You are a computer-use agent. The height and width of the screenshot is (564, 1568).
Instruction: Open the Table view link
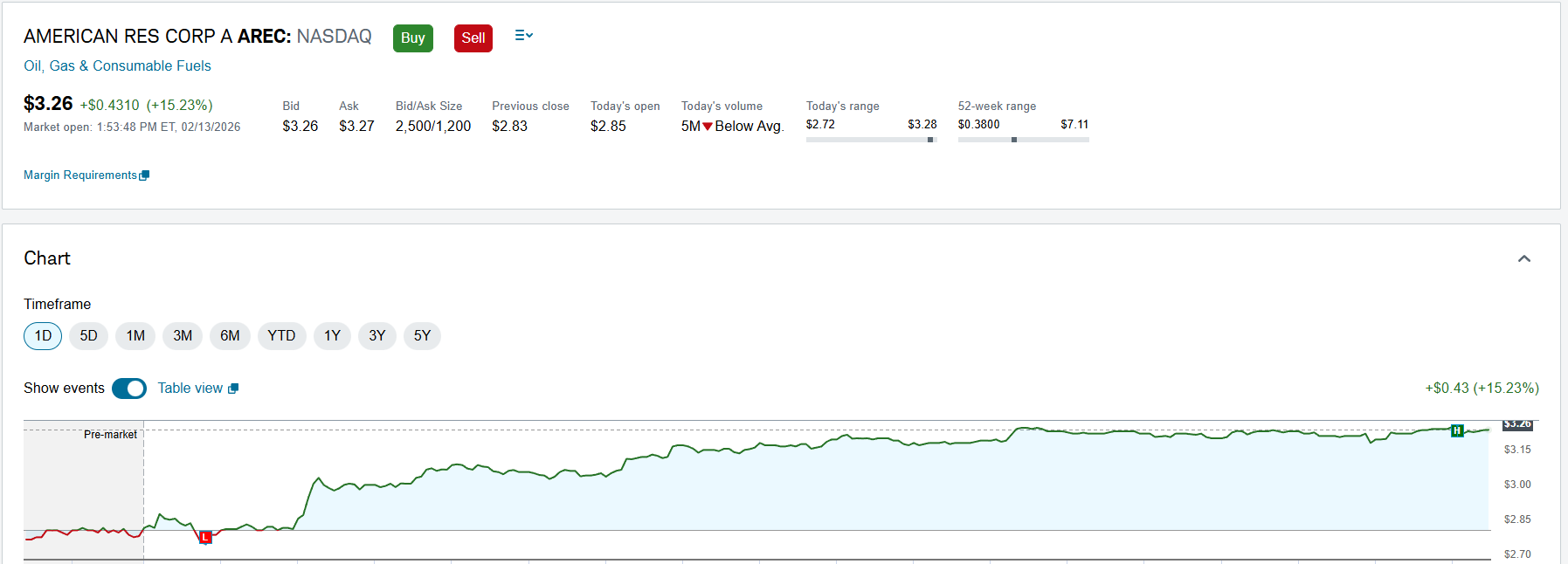(x=190, y=389)
